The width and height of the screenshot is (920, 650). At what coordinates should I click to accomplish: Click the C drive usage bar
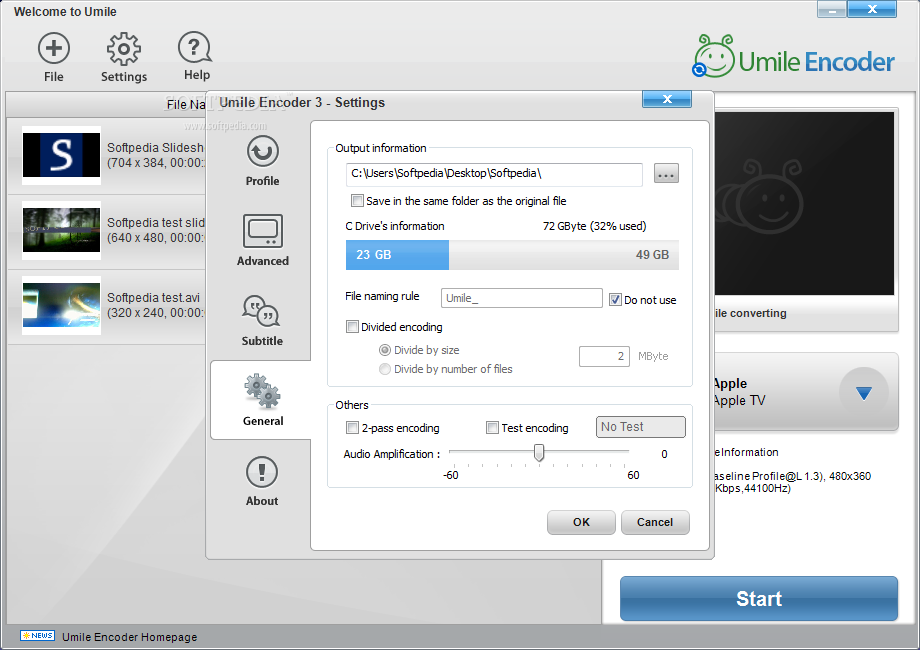tap(512, 255)
